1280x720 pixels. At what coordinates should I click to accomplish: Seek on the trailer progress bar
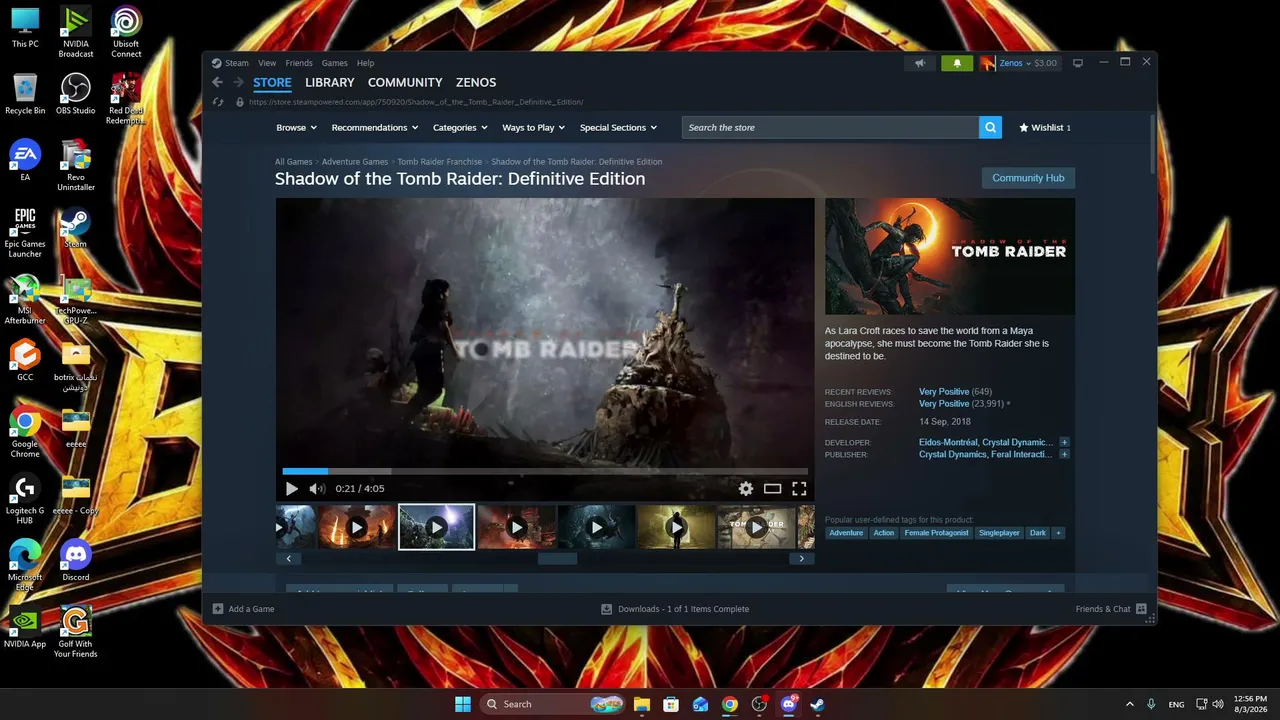pyautogui.click(x=545, y=471)
